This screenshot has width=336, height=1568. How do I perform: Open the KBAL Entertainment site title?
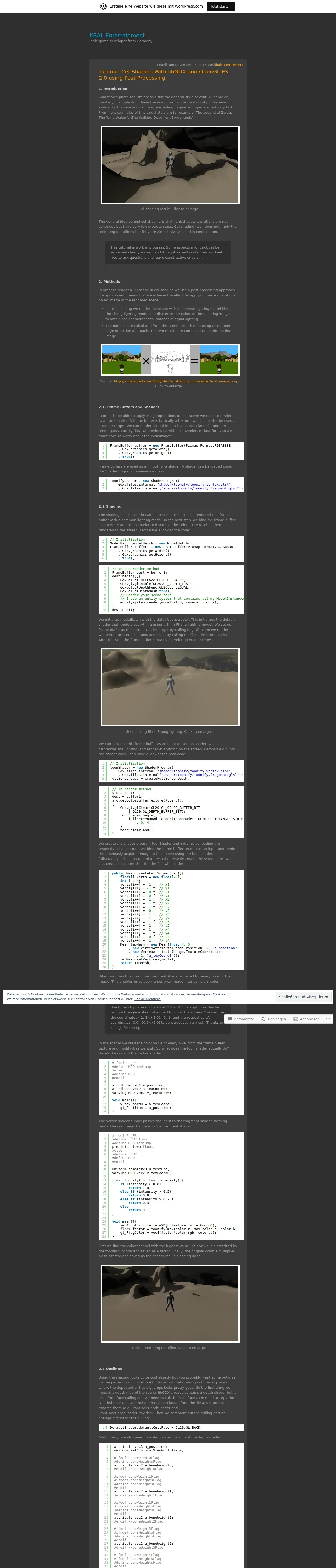[117, 35]
